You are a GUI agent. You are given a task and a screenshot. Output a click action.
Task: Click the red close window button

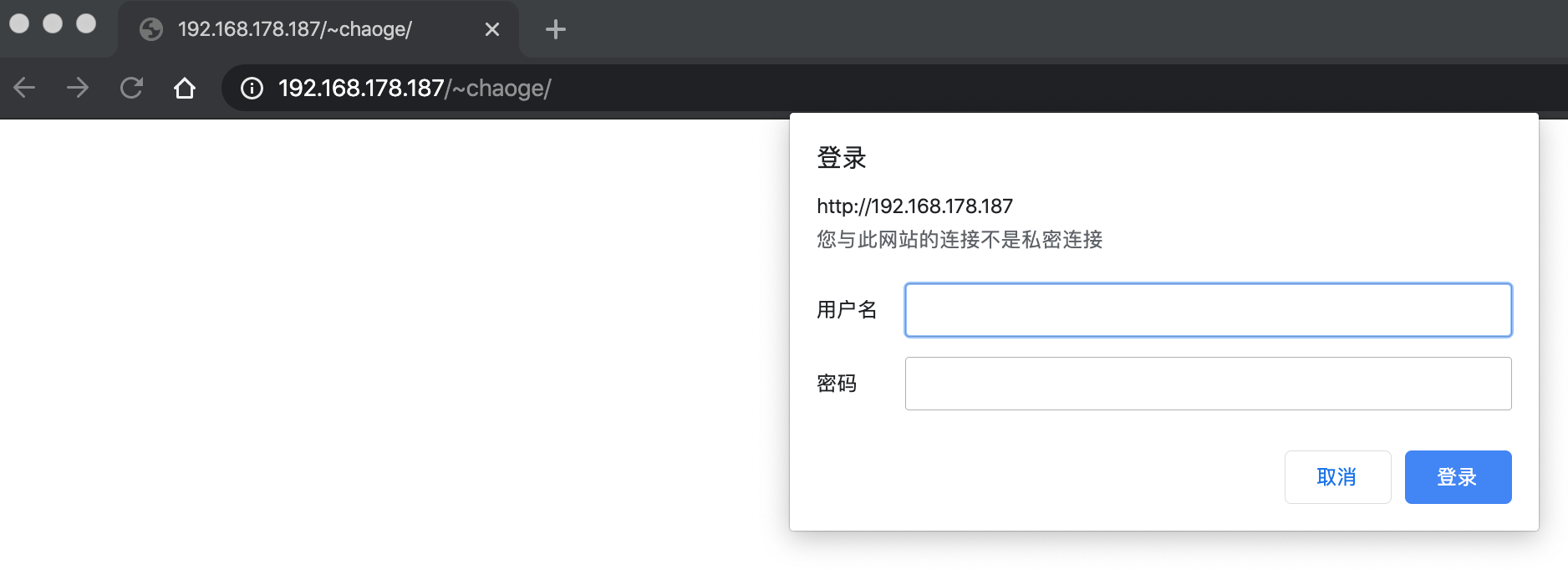(x=19, y=23)
